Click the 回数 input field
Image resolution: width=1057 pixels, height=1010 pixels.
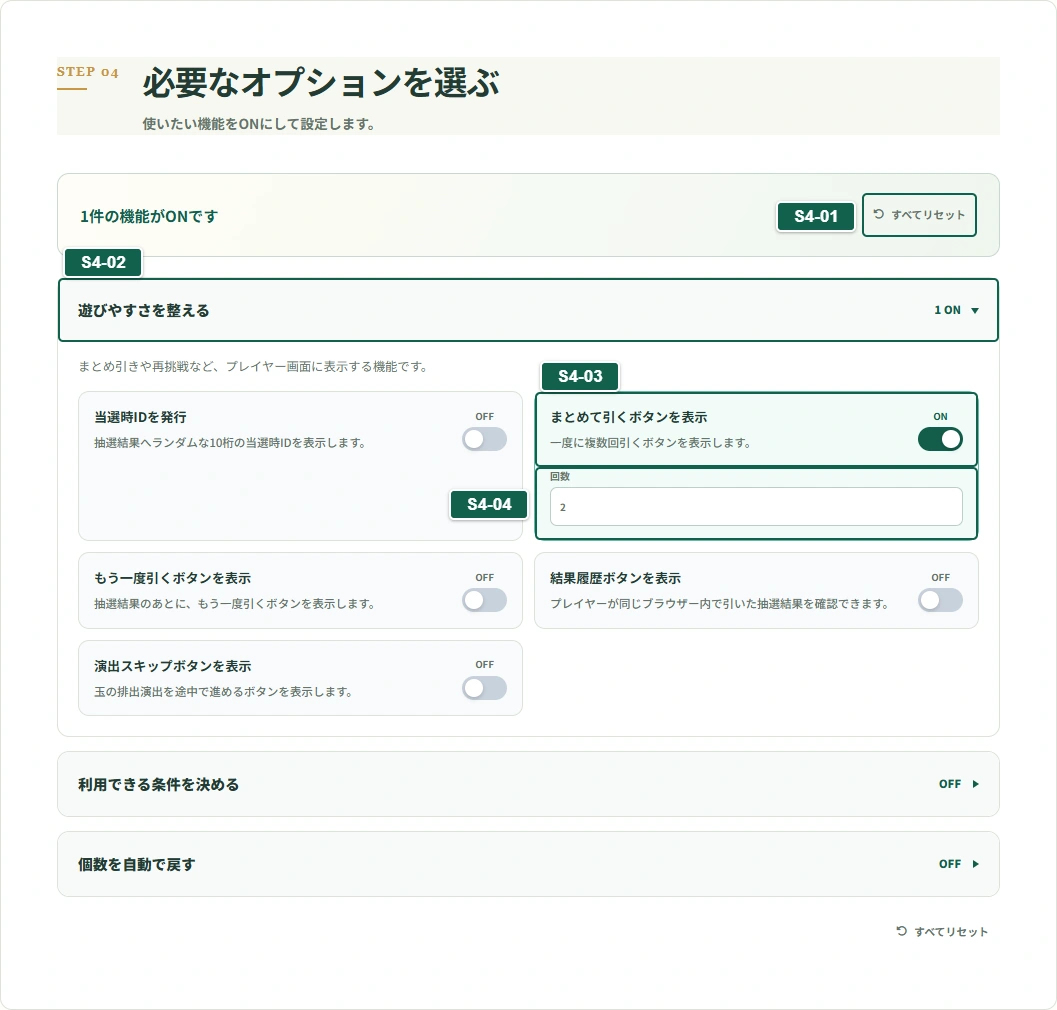[x=756, y=507]
